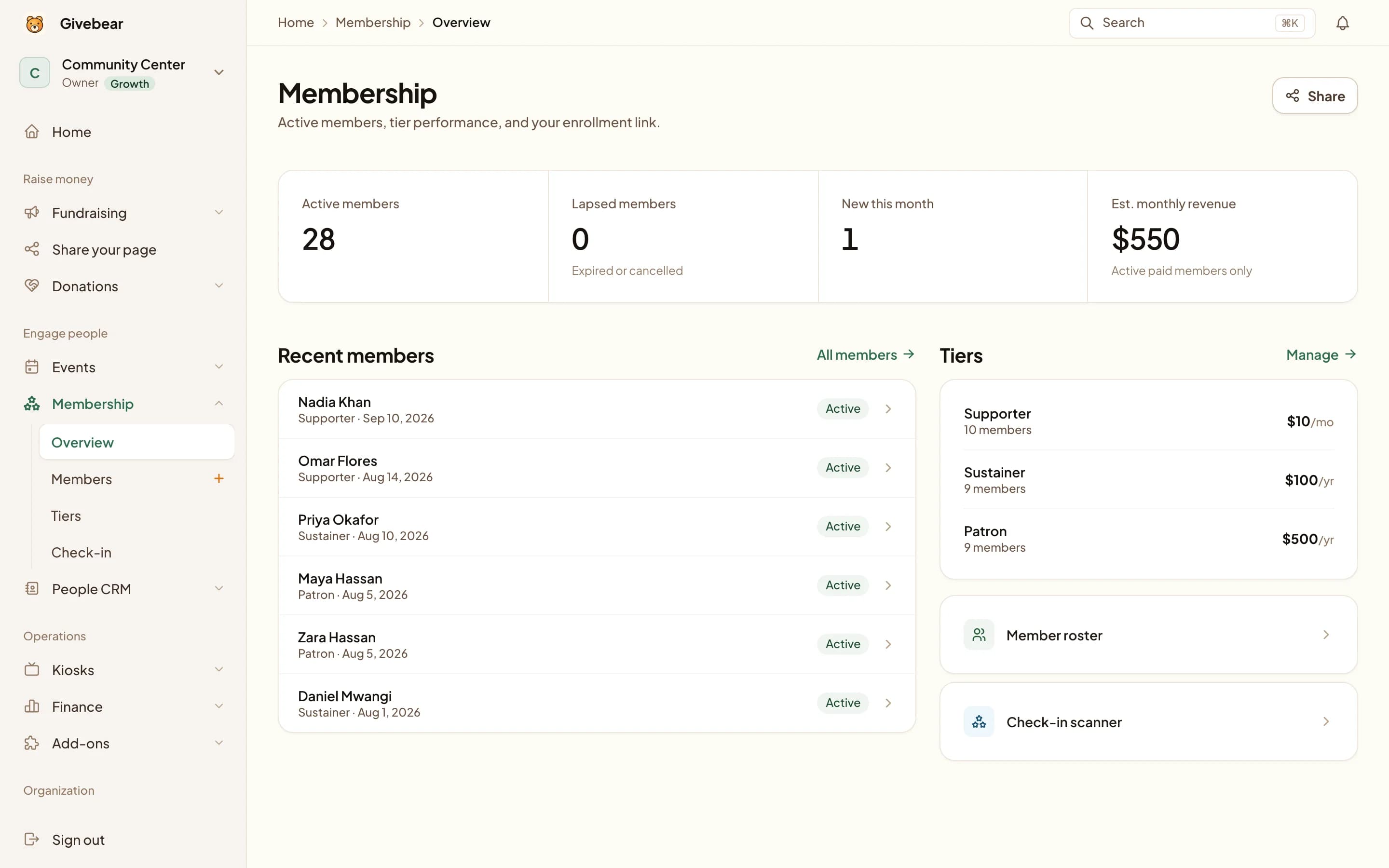The image size is (1389, 868).
Task: Collapse the Membership section
Action: 218,404
